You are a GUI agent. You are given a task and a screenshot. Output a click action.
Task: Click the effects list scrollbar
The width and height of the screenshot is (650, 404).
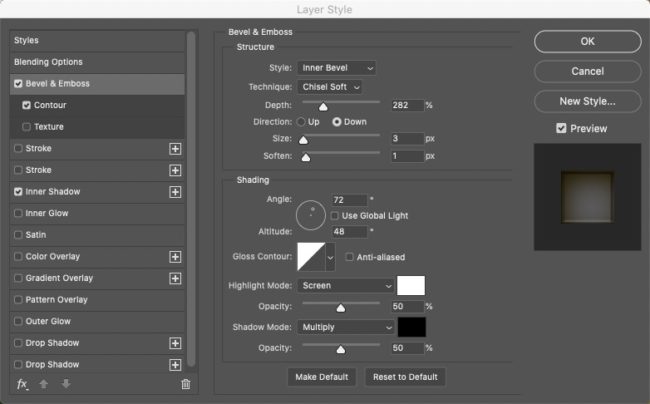click(x=191, y=199)
